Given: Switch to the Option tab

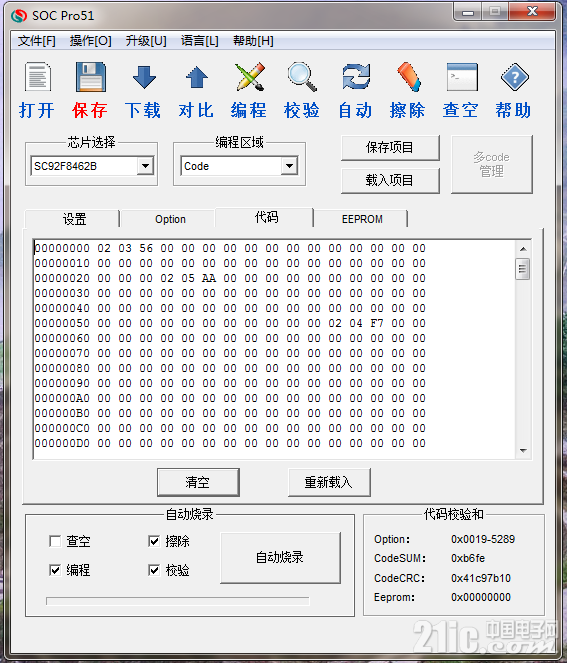Looking at the screenshot, I should (170, 219).
